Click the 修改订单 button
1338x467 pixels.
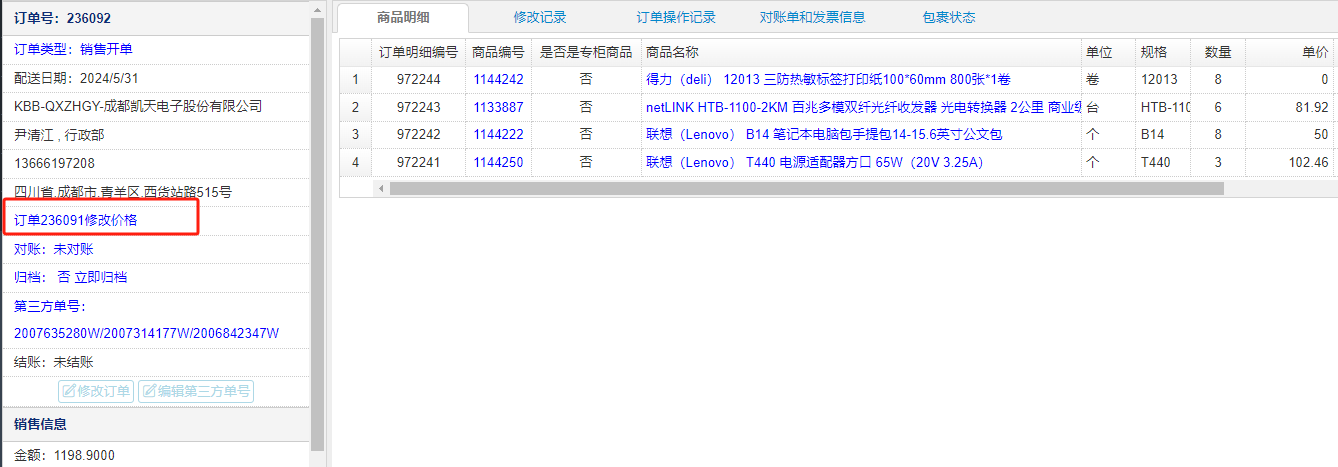[x=96, y=391]
